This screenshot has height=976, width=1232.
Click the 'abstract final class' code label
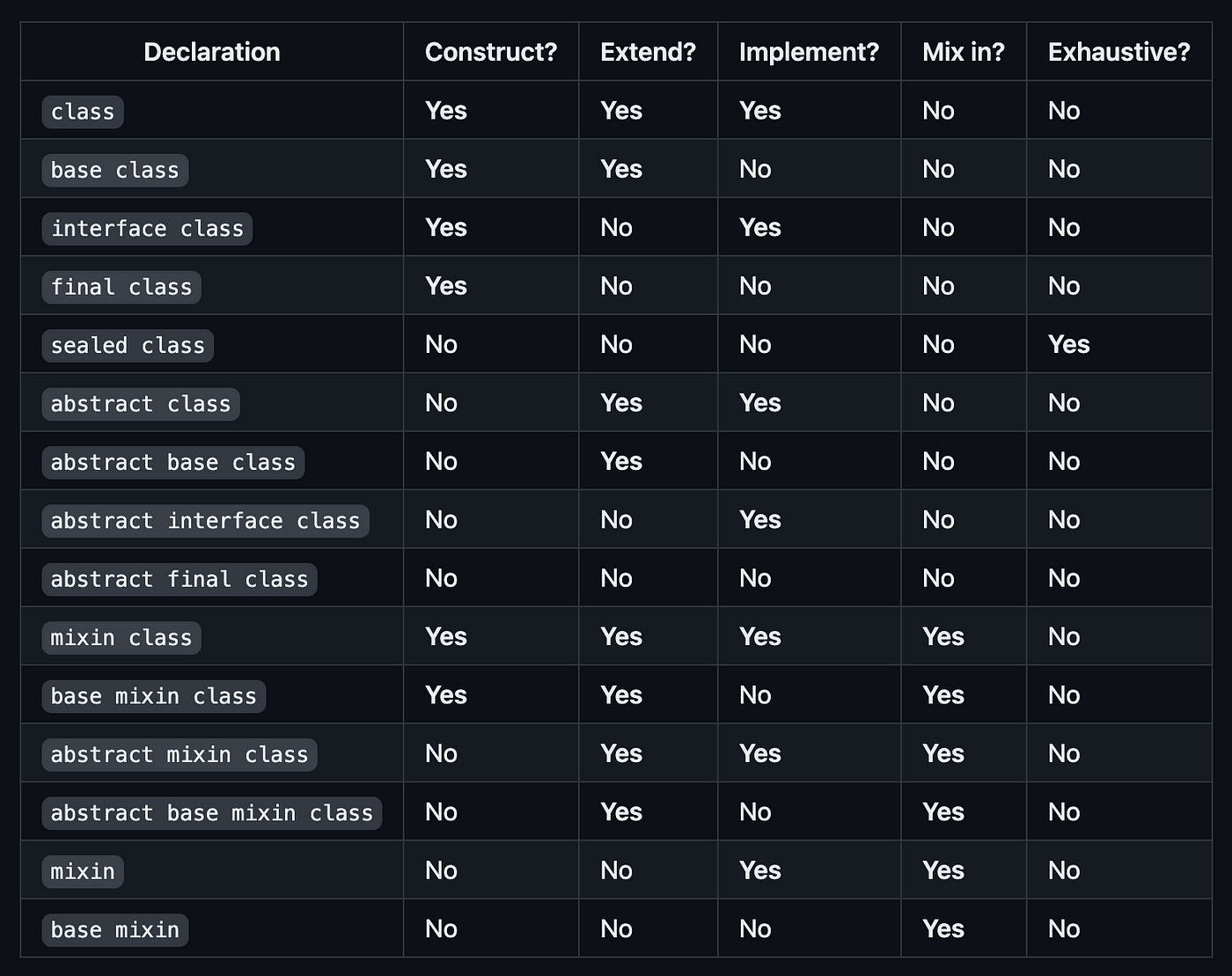[180, 579]
